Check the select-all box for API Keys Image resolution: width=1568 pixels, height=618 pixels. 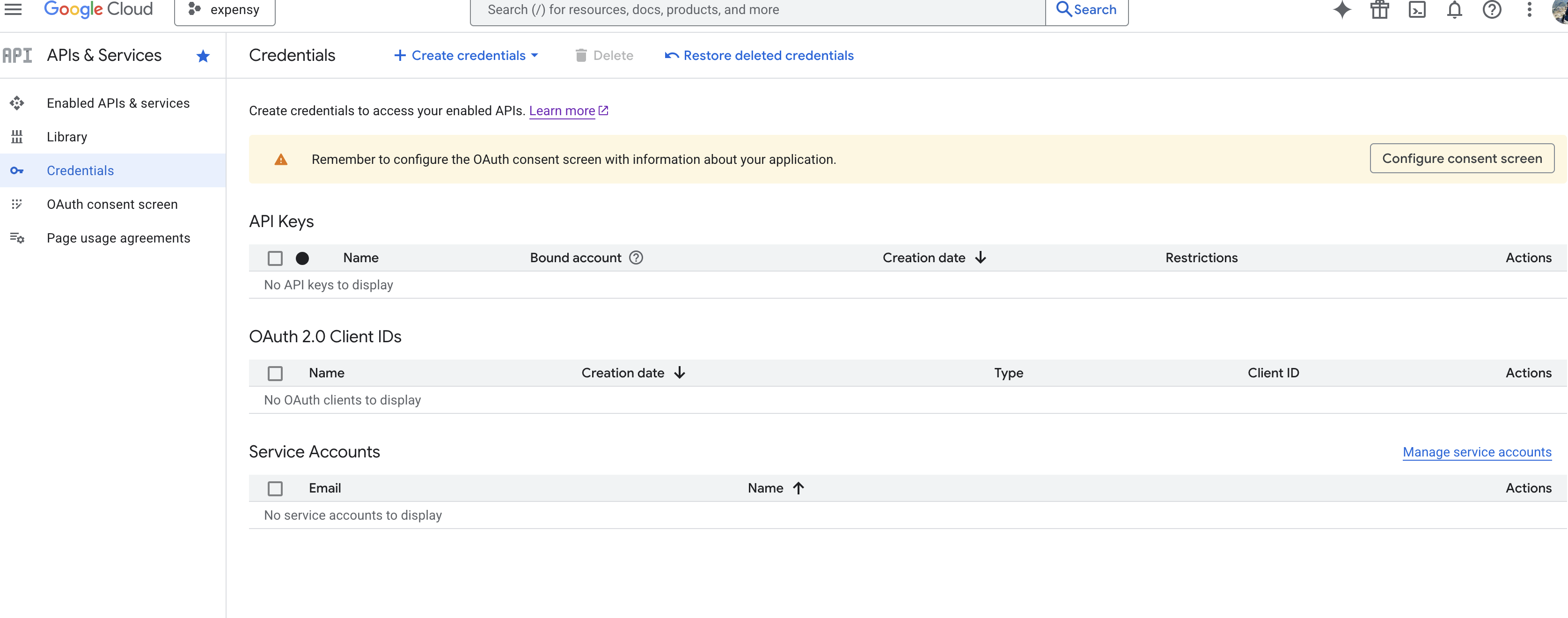[x=275, y=258]
